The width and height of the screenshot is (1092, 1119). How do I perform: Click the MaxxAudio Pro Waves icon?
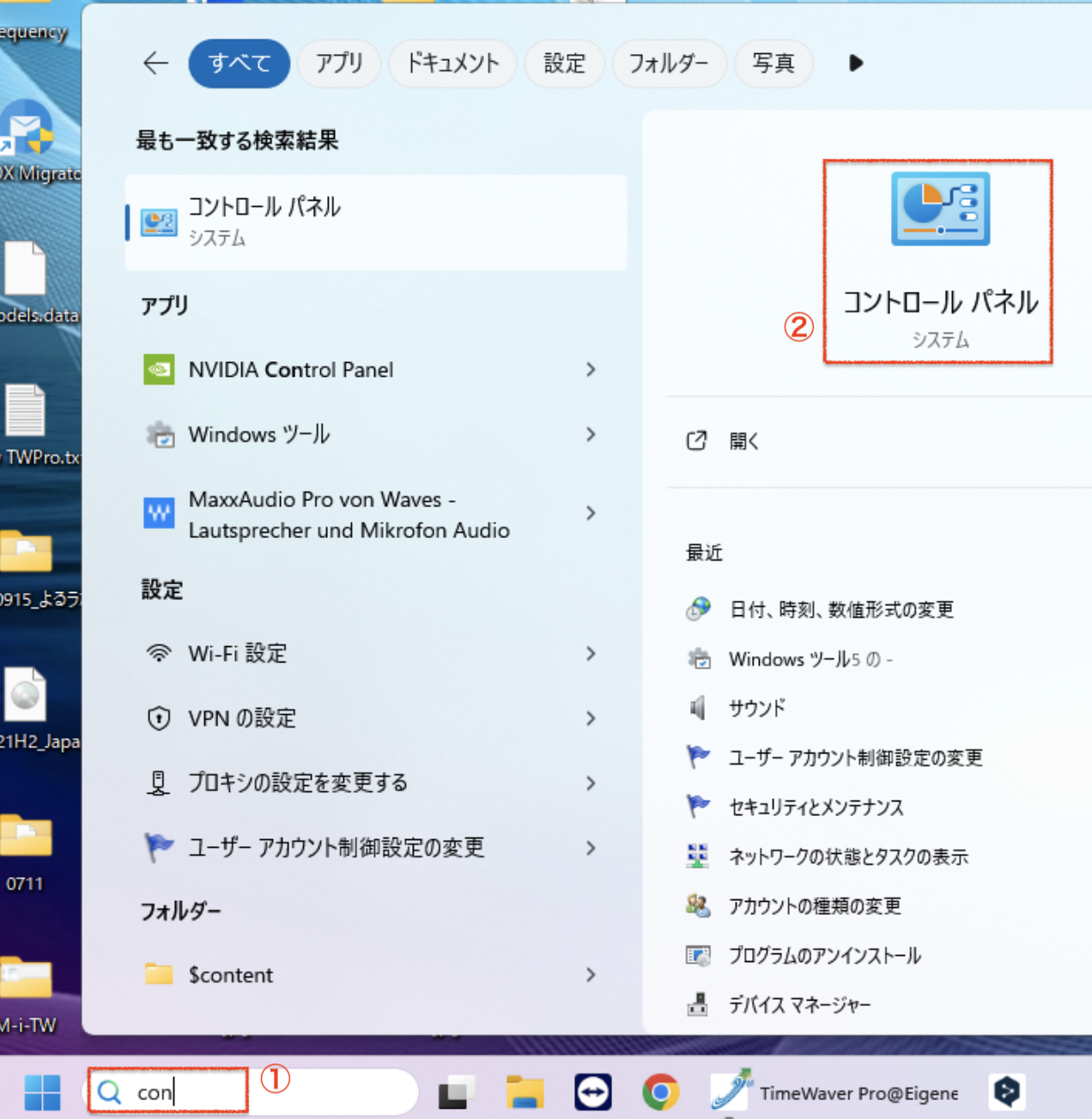(x=159, y=514)
